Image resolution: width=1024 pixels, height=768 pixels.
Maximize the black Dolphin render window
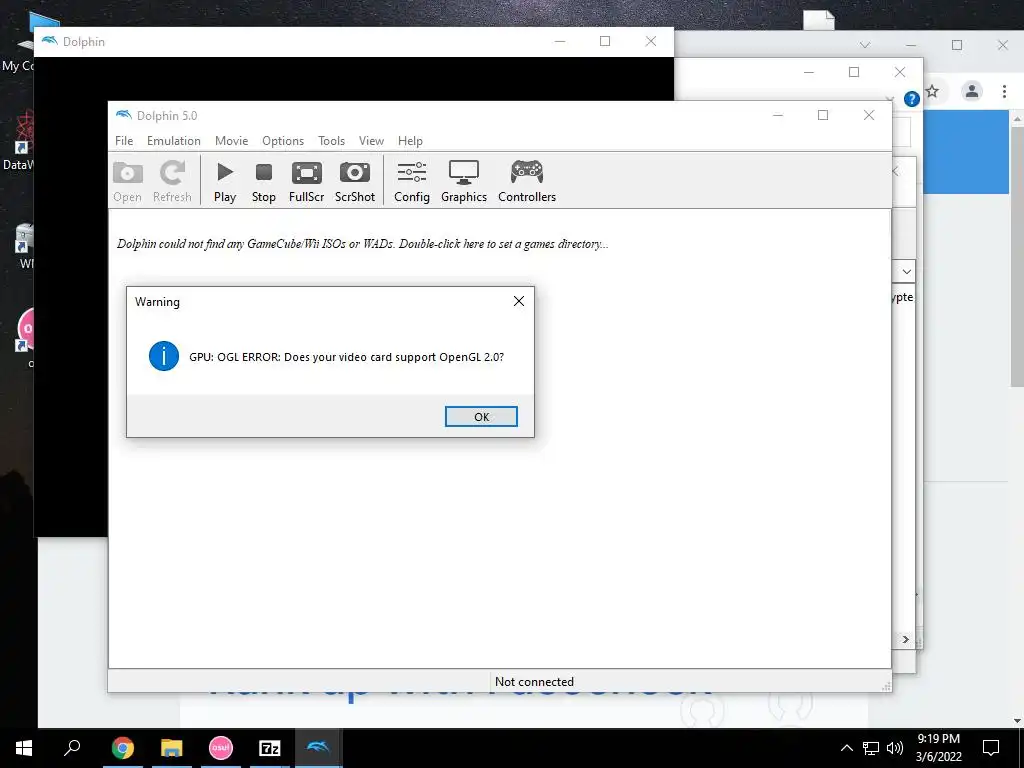605,41
